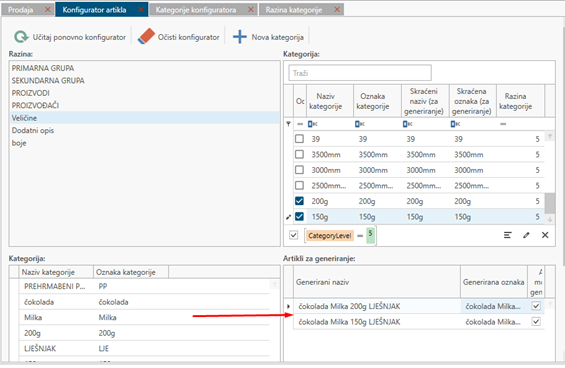Screen dimensions: 565x368
Task: Select čokolada row in lower category grid
Action: coord(144,302)
